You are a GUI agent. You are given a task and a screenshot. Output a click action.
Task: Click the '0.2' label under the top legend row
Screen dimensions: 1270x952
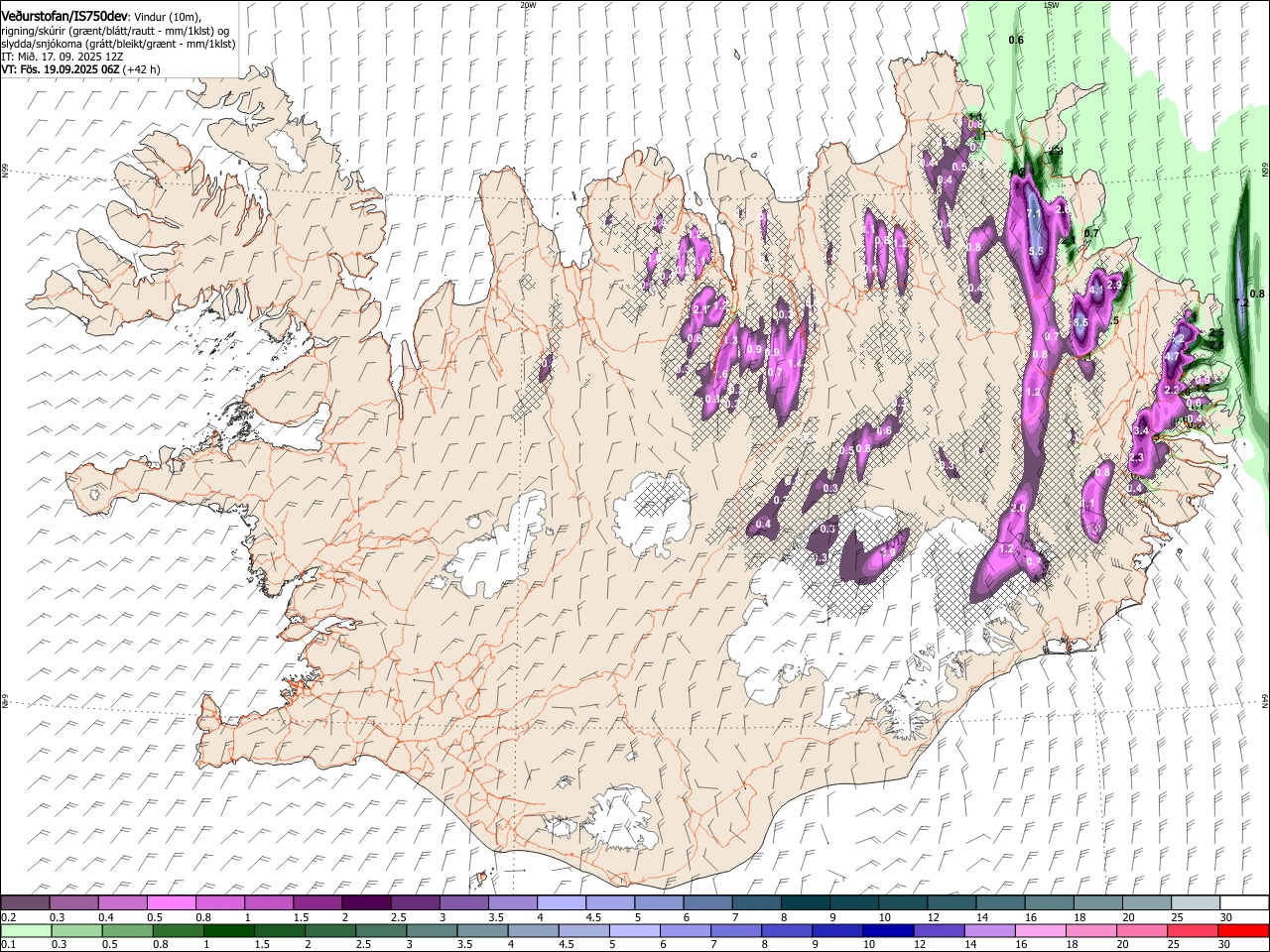pos(6,917)
